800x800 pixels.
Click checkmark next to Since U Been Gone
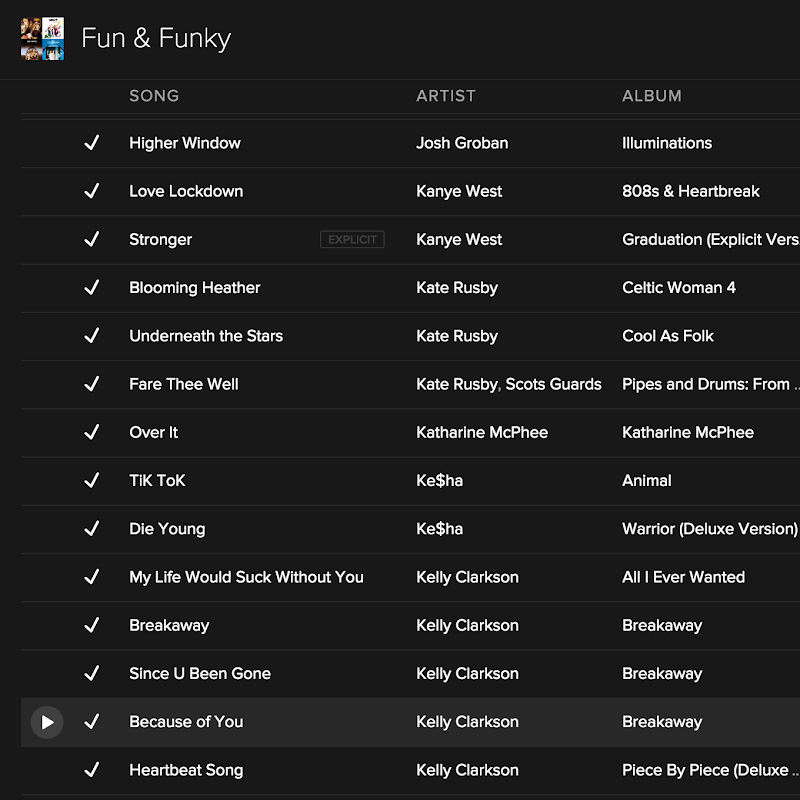click(92, 673)
